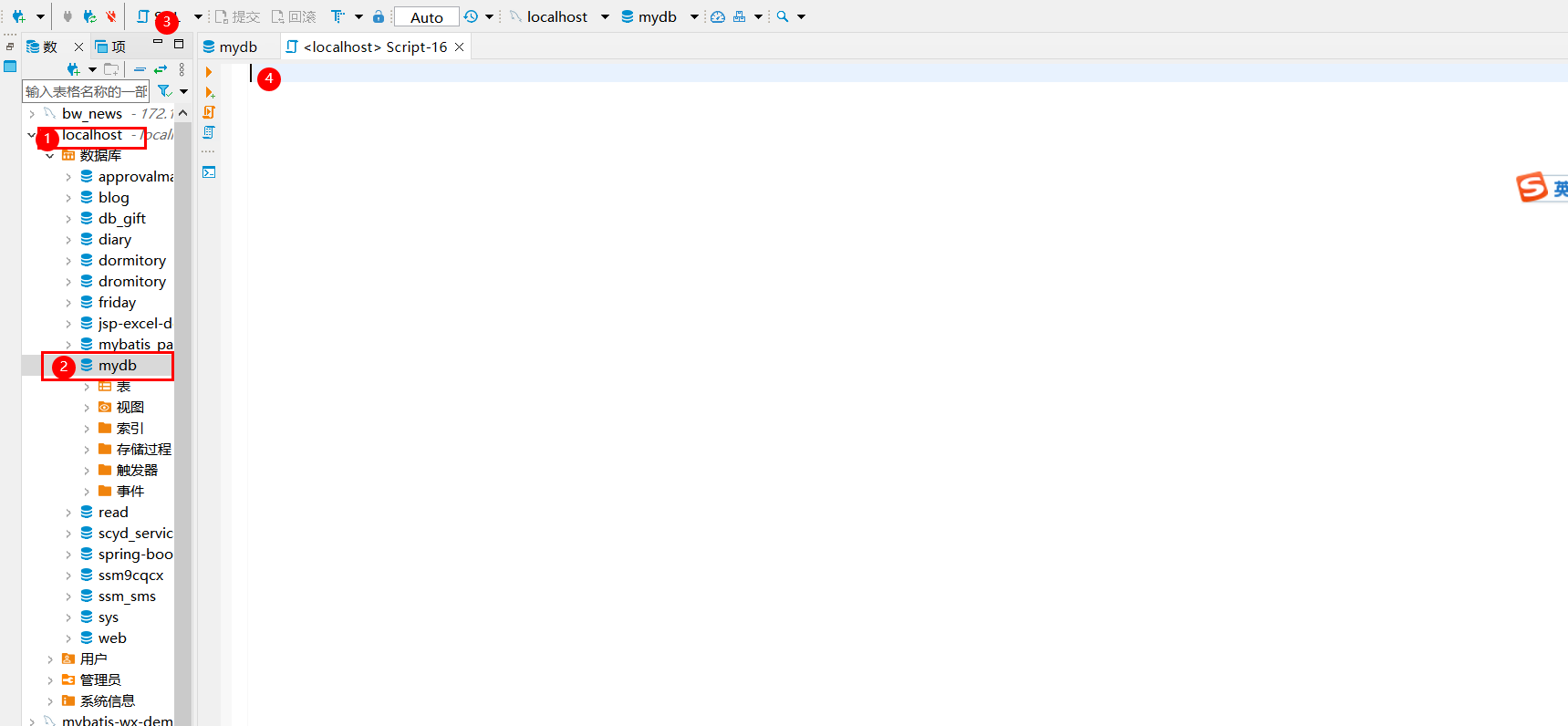Click the search magnifier icon

click(x=783, y=16)
